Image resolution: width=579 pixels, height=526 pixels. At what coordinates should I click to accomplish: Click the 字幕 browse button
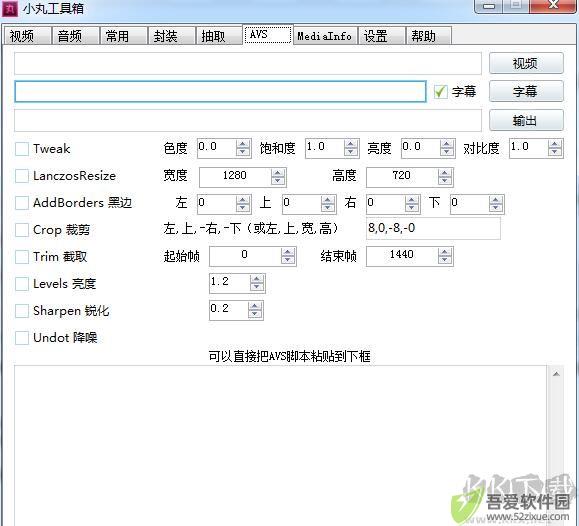tap(526, 91)
